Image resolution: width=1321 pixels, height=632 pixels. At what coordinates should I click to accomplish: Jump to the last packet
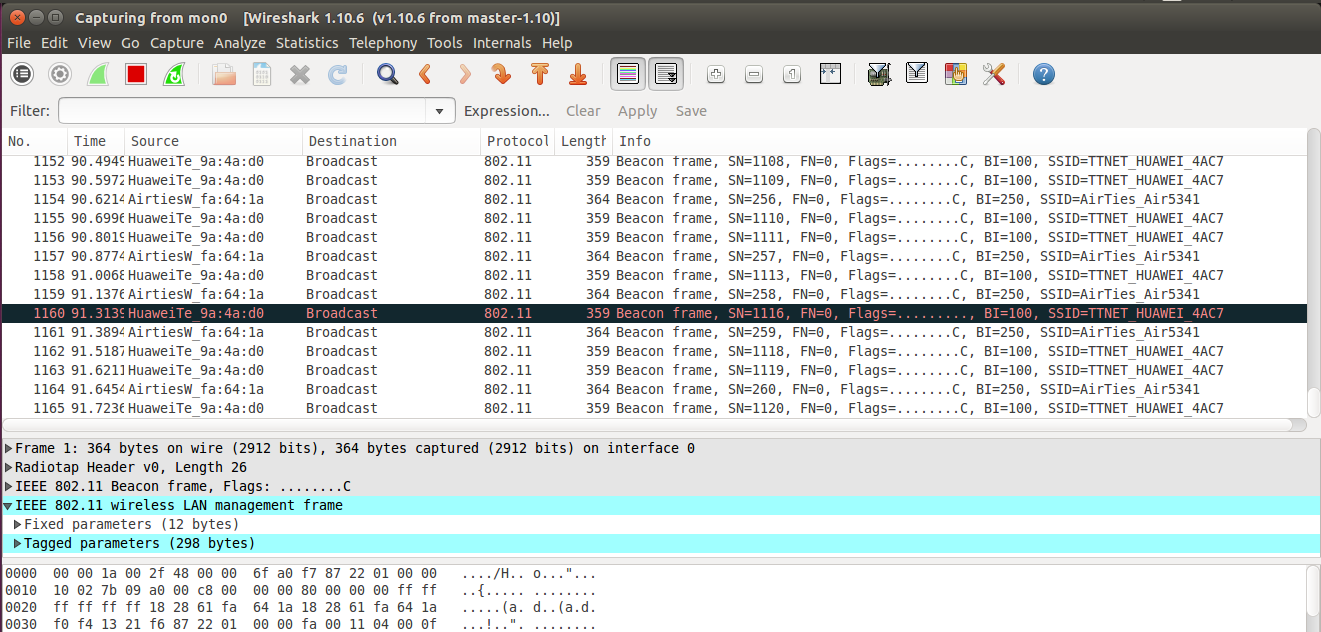point(578,74)
